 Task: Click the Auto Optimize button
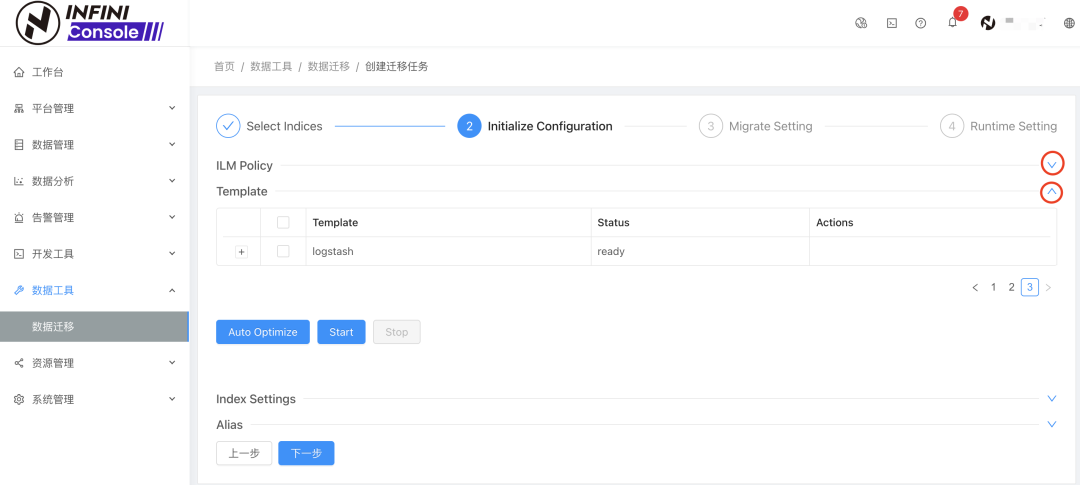pyautogui.click(x=263, y=332)
